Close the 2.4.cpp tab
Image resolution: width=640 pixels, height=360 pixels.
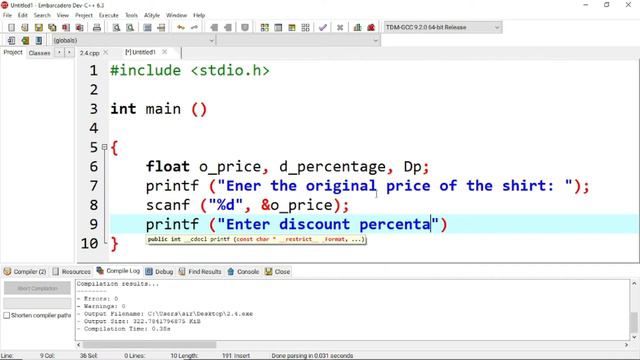[106, 53]
